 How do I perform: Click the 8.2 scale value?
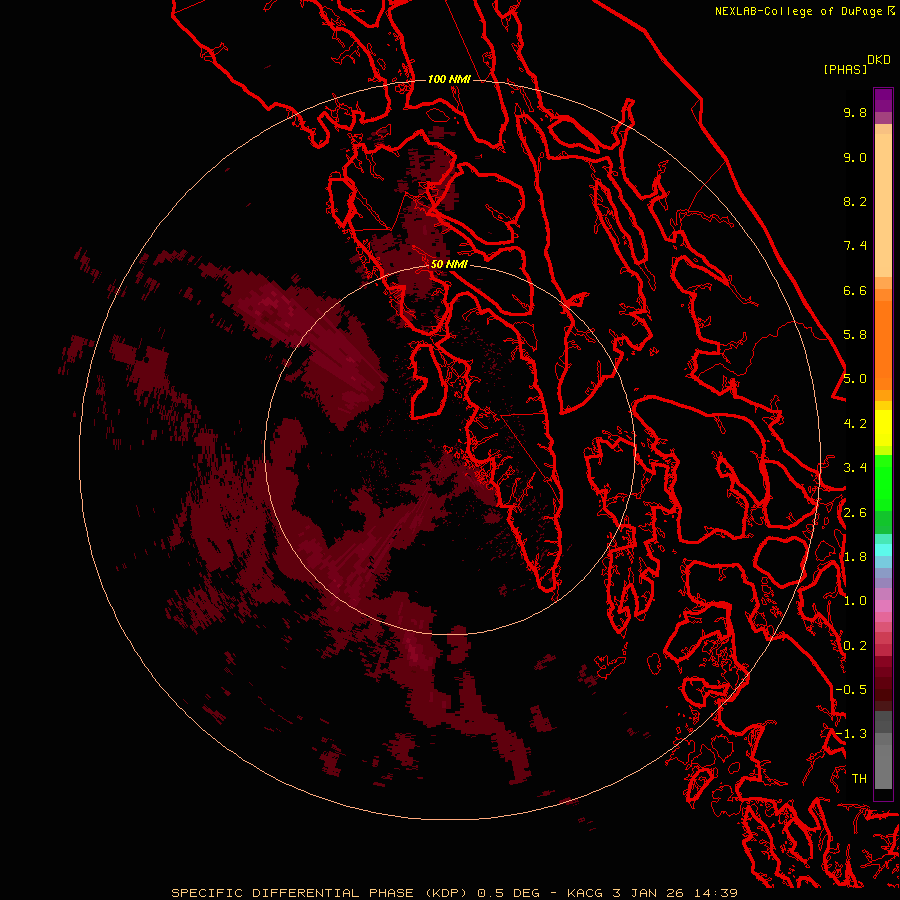(855, 201)
